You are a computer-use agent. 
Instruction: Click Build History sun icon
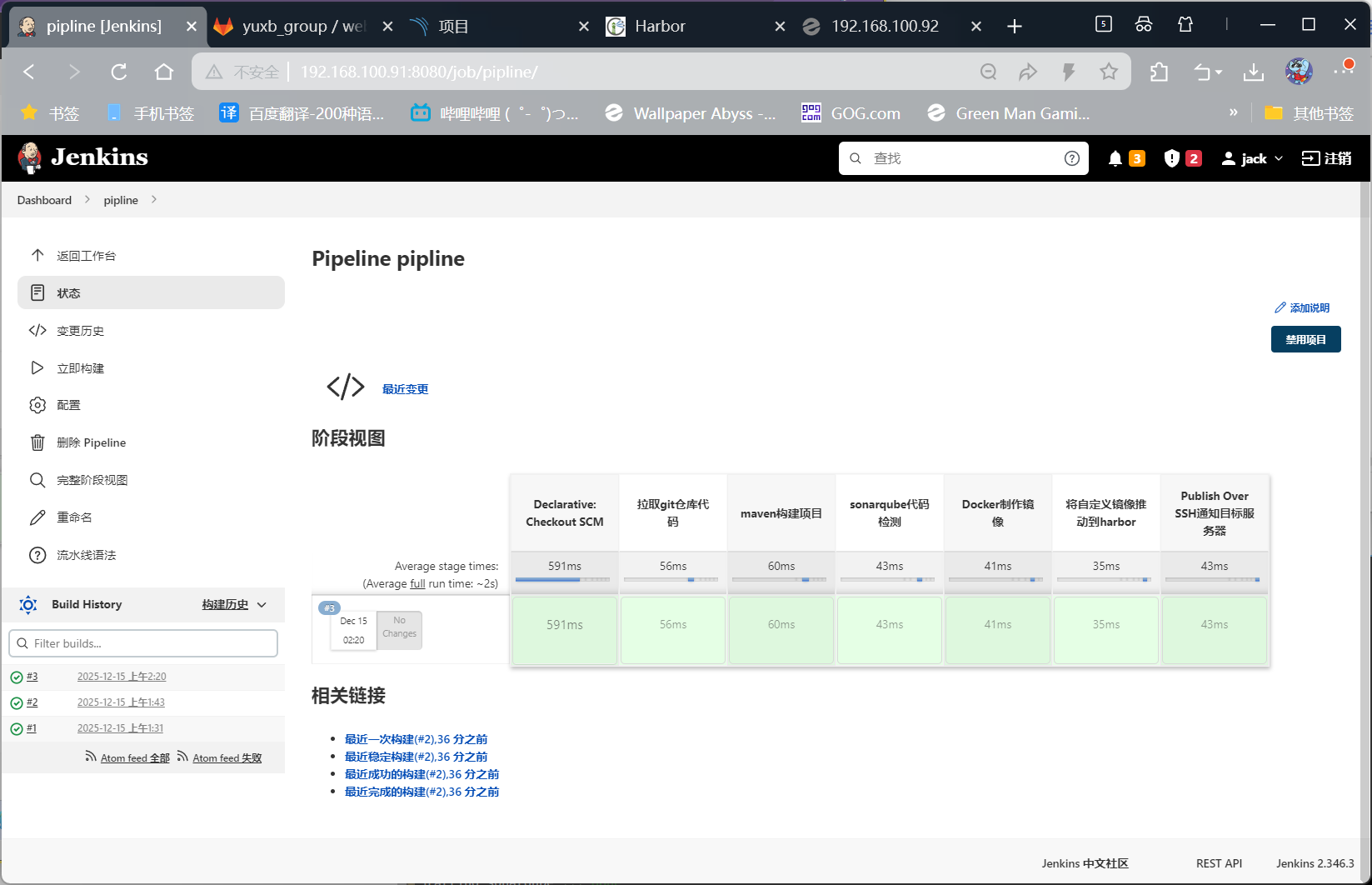28,605
